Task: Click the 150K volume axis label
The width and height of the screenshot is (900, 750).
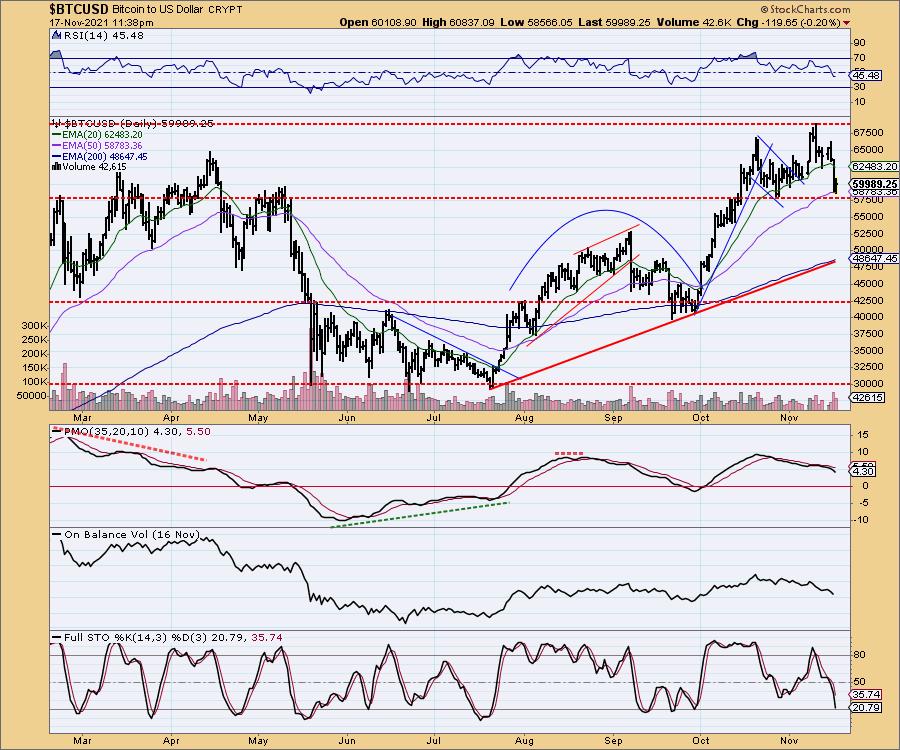Action: 34,368
